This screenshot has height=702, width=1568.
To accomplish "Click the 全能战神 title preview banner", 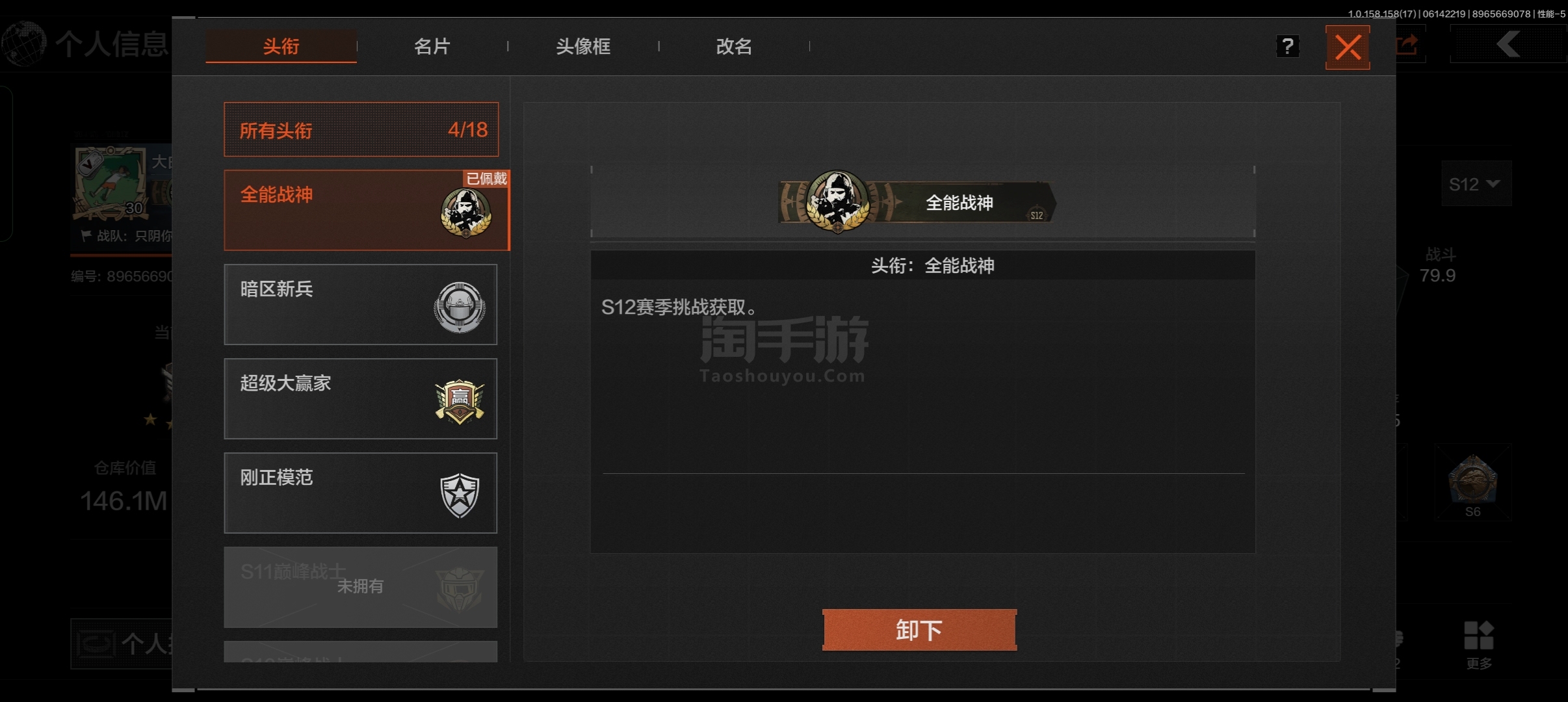I will pyautogui.click(x=917, y=202).
